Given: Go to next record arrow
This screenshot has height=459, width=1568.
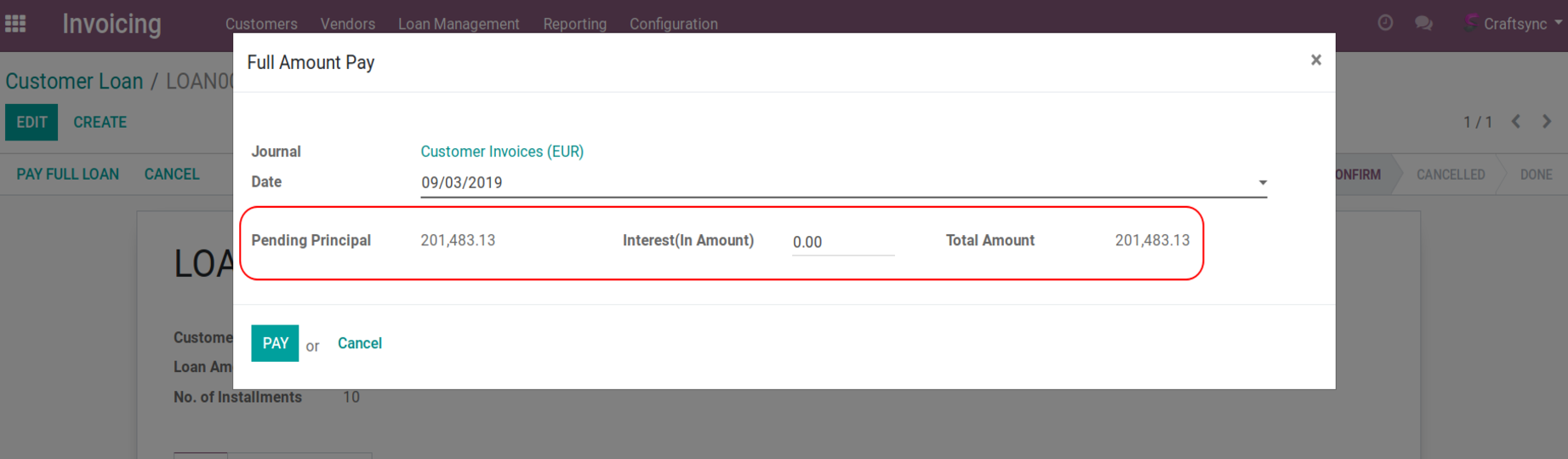Looking at the screenshot, I should tap(1547, 122).
